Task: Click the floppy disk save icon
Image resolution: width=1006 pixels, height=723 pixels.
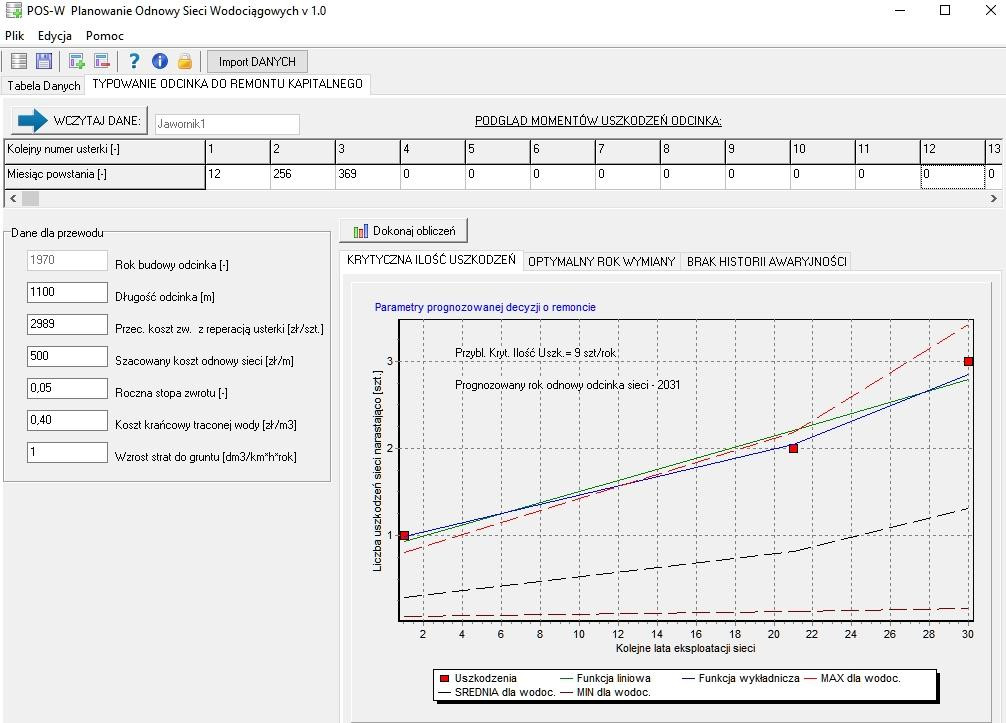Action: 44,61
